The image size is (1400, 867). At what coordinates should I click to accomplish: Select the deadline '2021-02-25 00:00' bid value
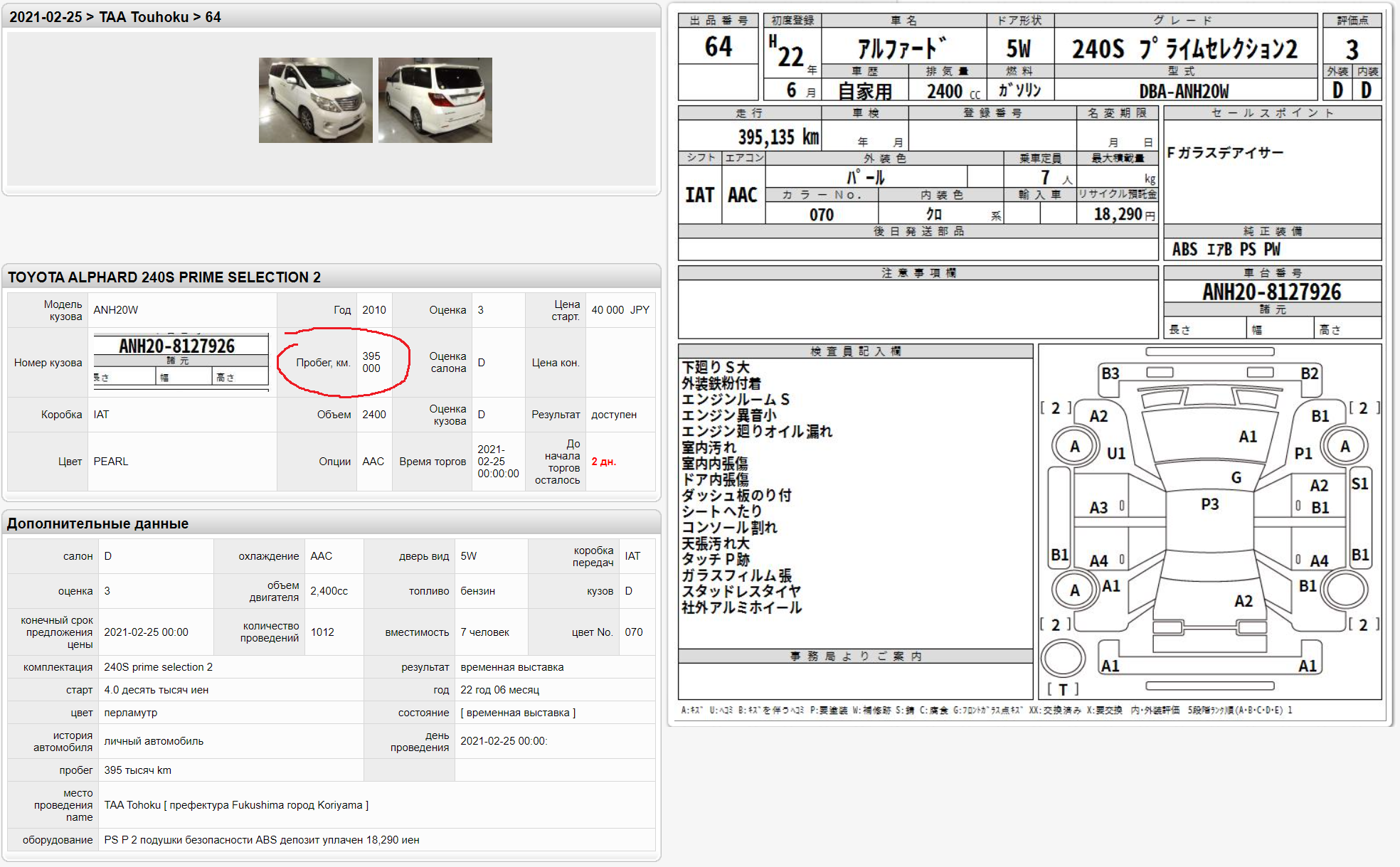(x=146, y=632)
